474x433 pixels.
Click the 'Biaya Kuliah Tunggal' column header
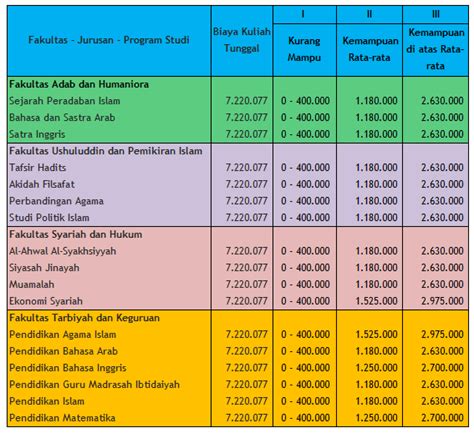point(242,40)
